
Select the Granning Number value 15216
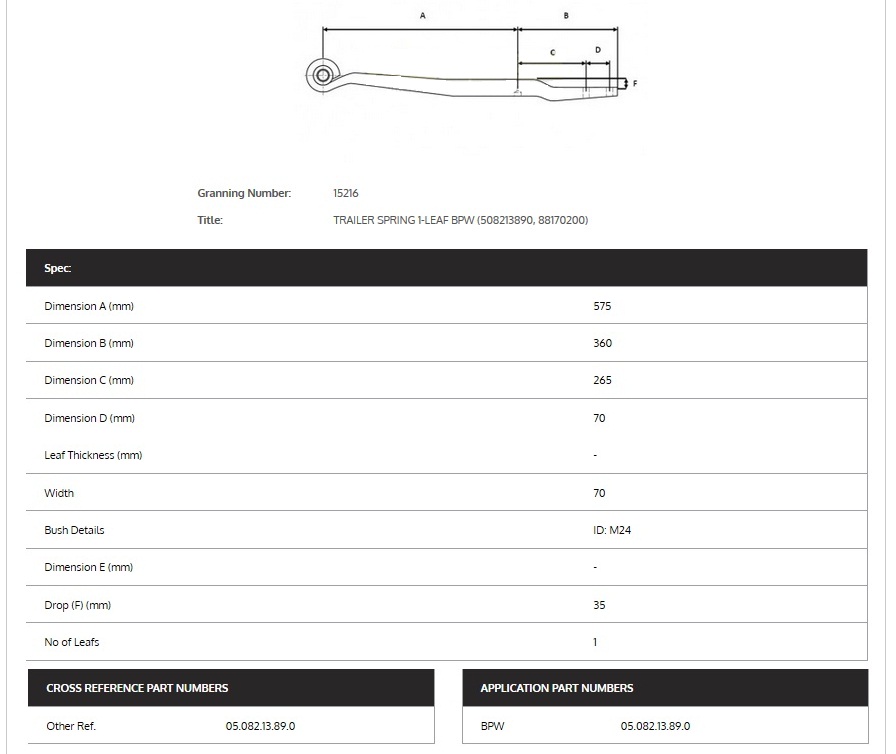tap(346, 193)
